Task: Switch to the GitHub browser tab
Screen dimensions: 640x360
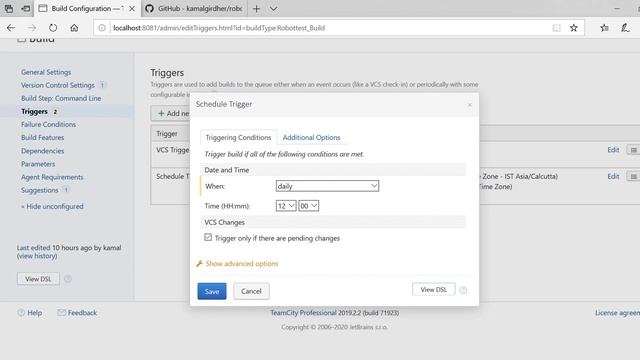Action: pyautogui.click(x=194, y=9)
